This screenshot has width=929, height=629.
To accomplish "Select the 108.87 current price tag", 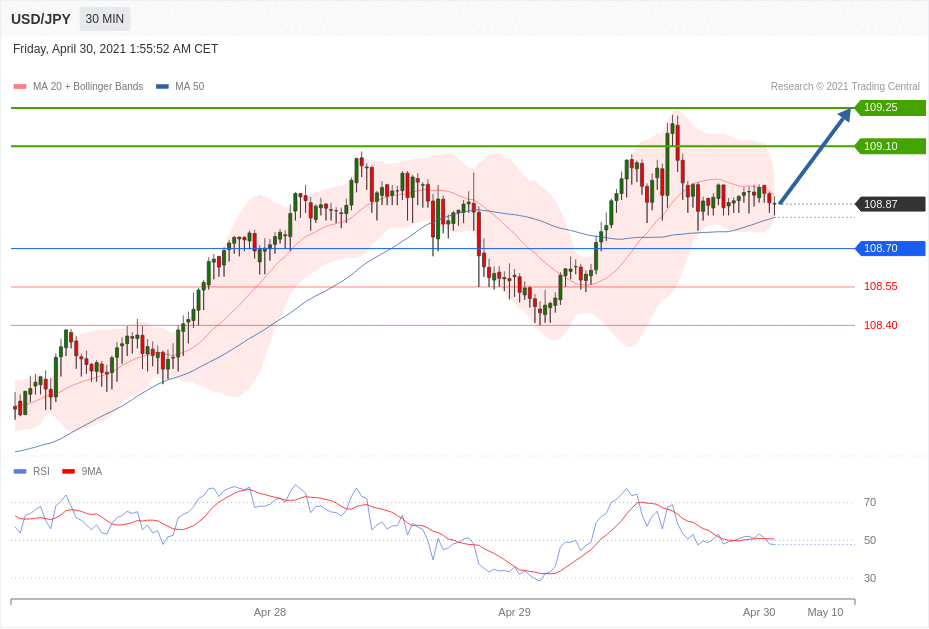I will (889, 204).
